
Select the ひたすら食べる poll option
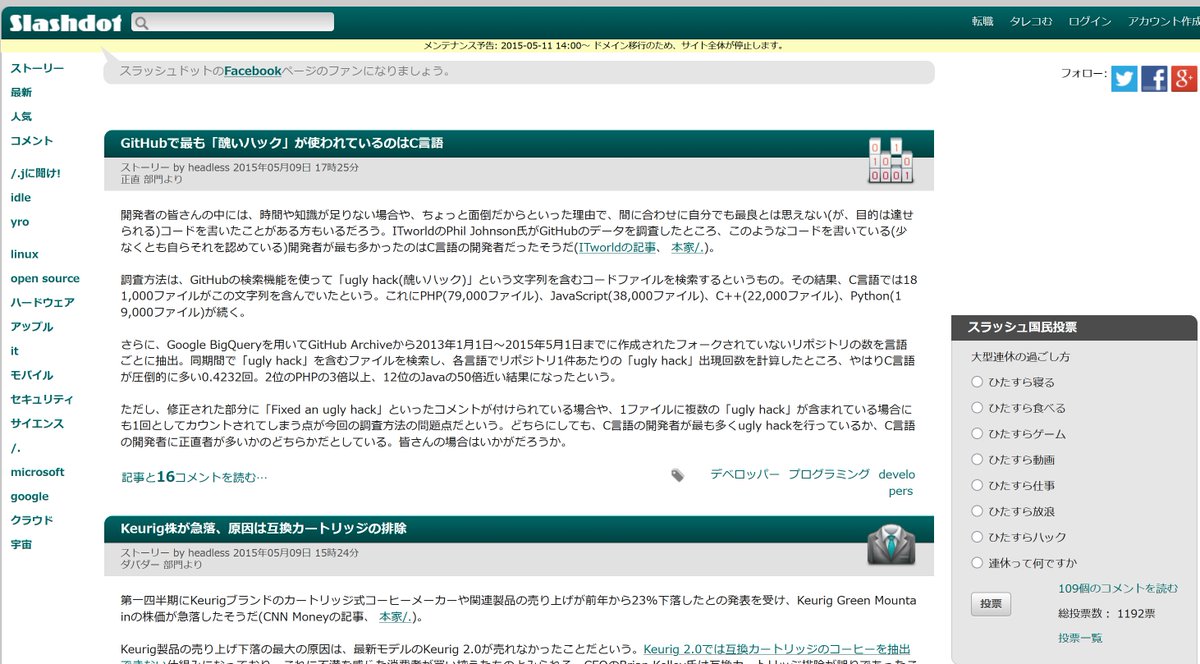click(x=977, y=408)
